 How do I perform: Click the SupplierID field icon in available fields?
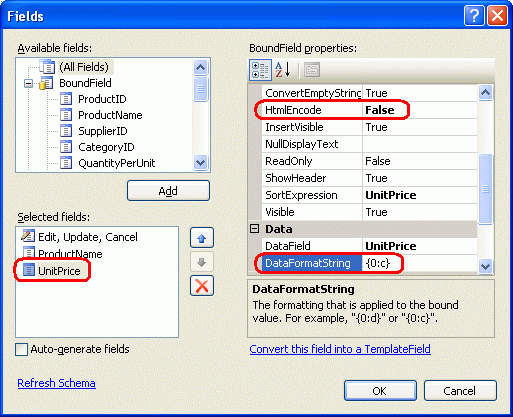pyautogui.click(x=66, y=131)
